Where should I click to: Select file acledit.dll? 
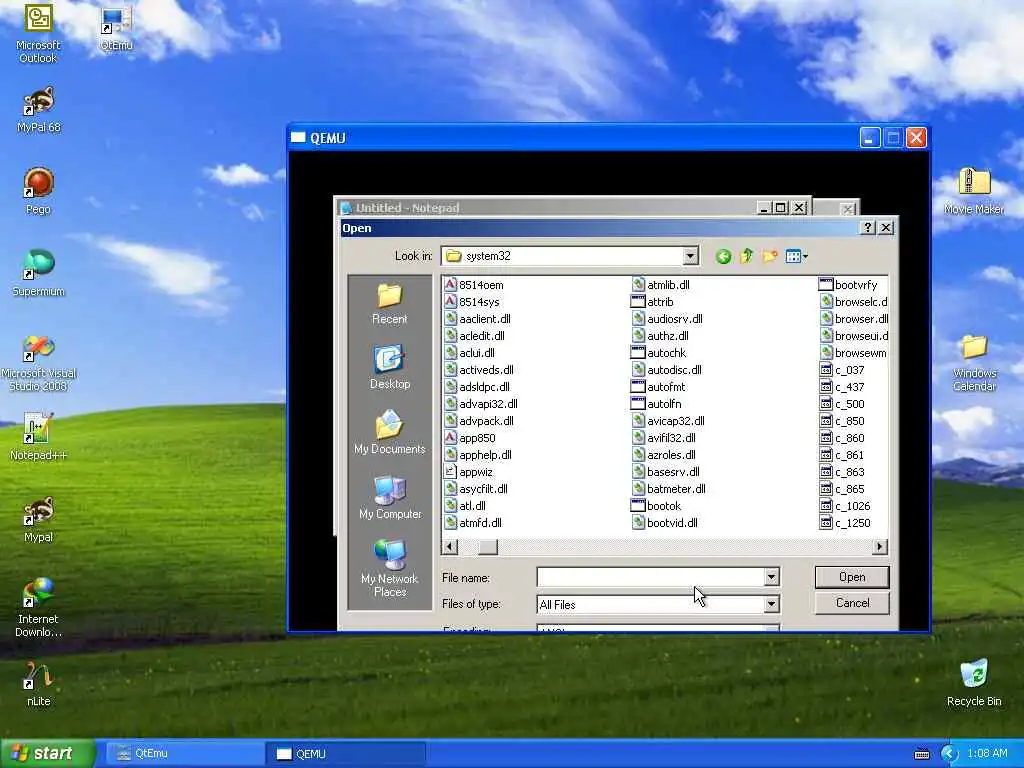475,336
